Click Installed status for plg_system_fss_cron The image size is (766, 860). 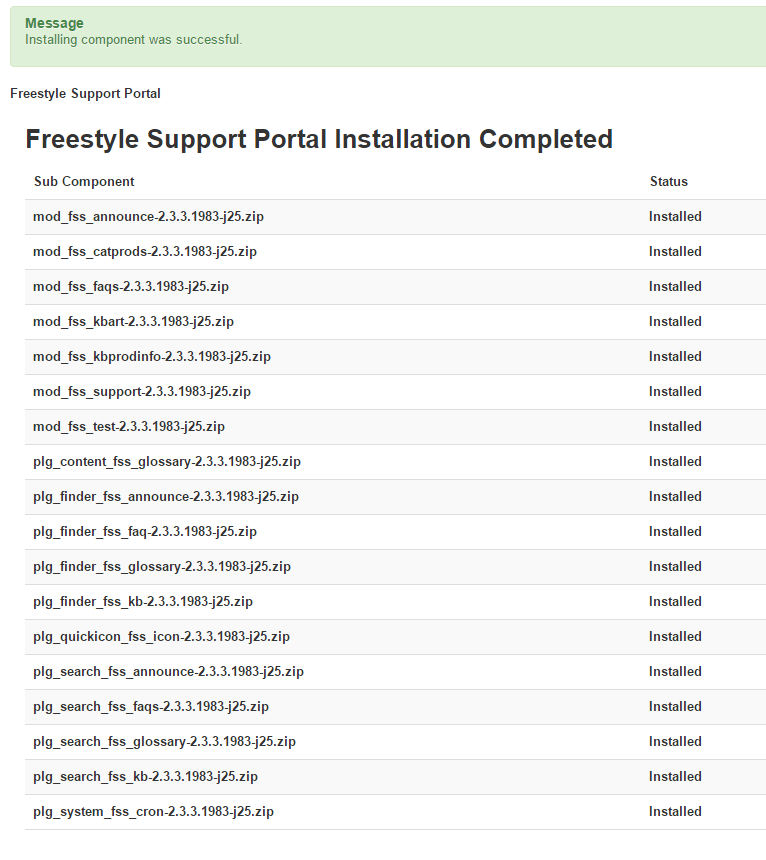tap(675, 812)
